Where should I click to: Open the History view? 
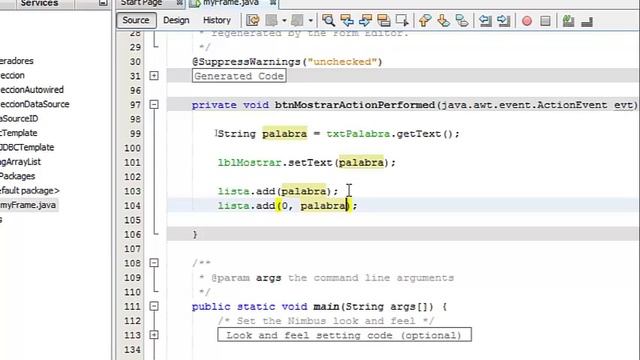(x=217, y=20)
